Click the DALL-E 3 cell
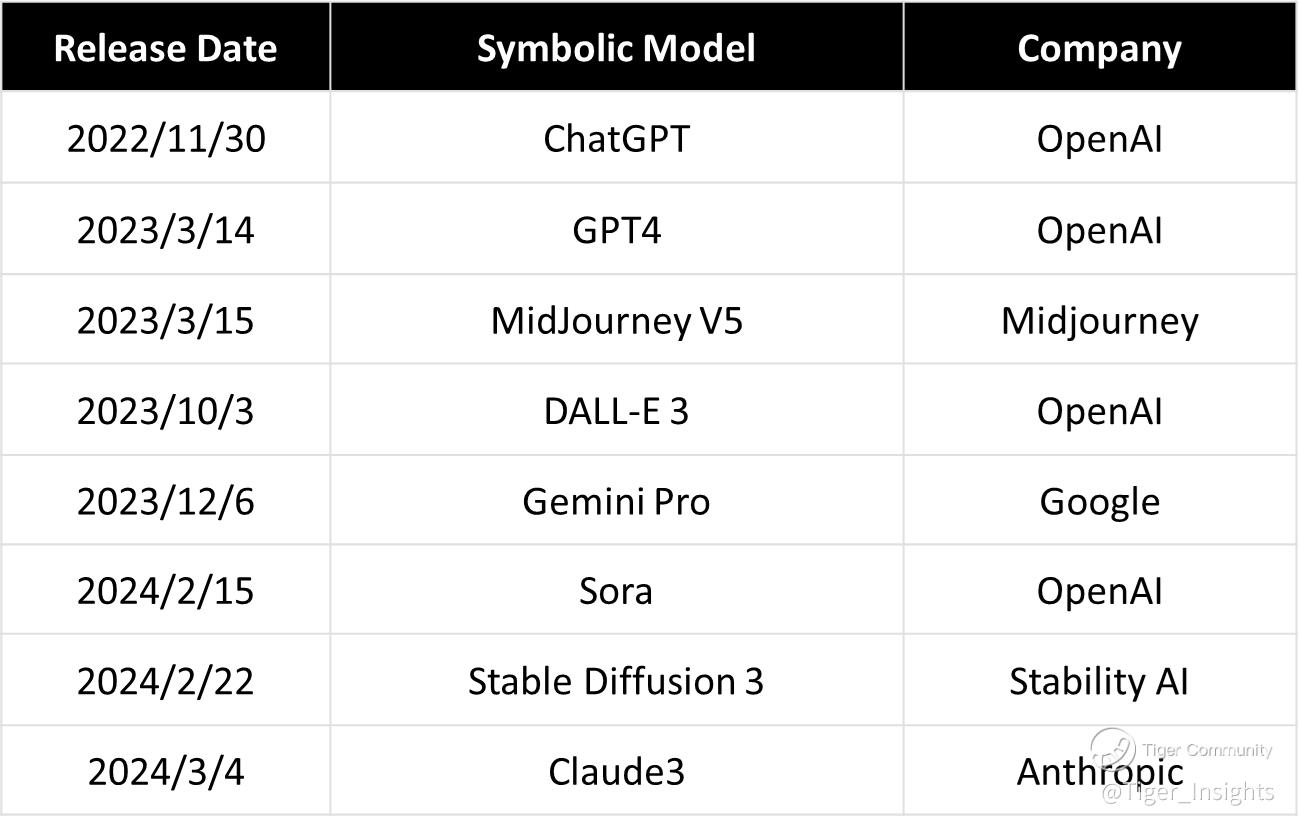 [616, 411]
